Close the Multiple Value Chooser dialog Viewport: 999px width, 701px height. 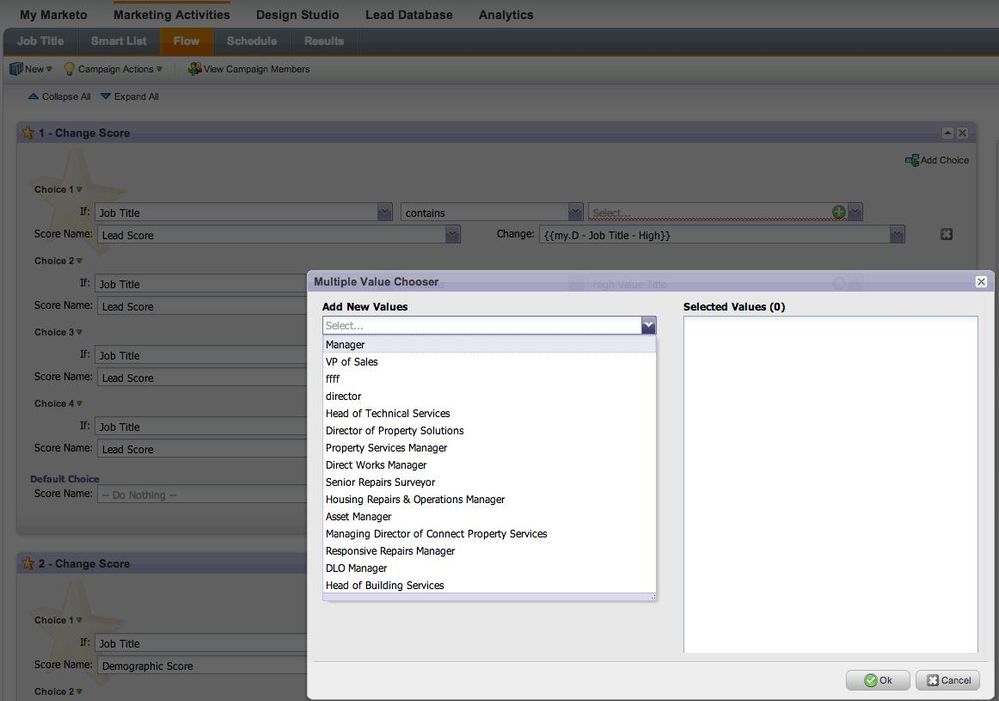click(x=981, y=282)
